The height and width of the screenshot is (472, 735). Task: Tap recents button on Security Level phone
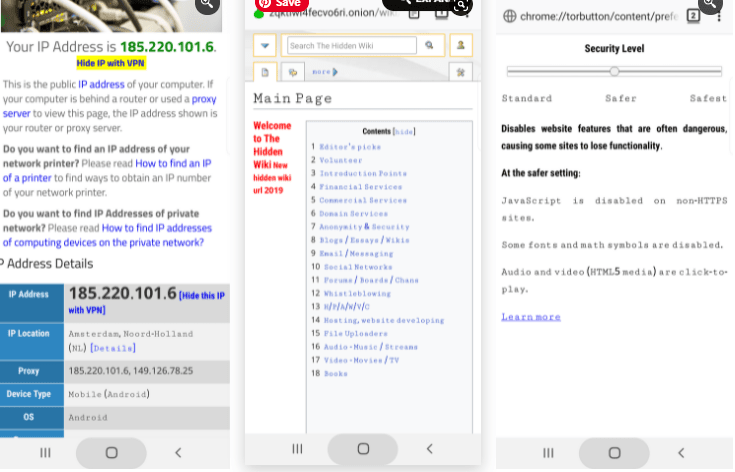pos(548,452)
